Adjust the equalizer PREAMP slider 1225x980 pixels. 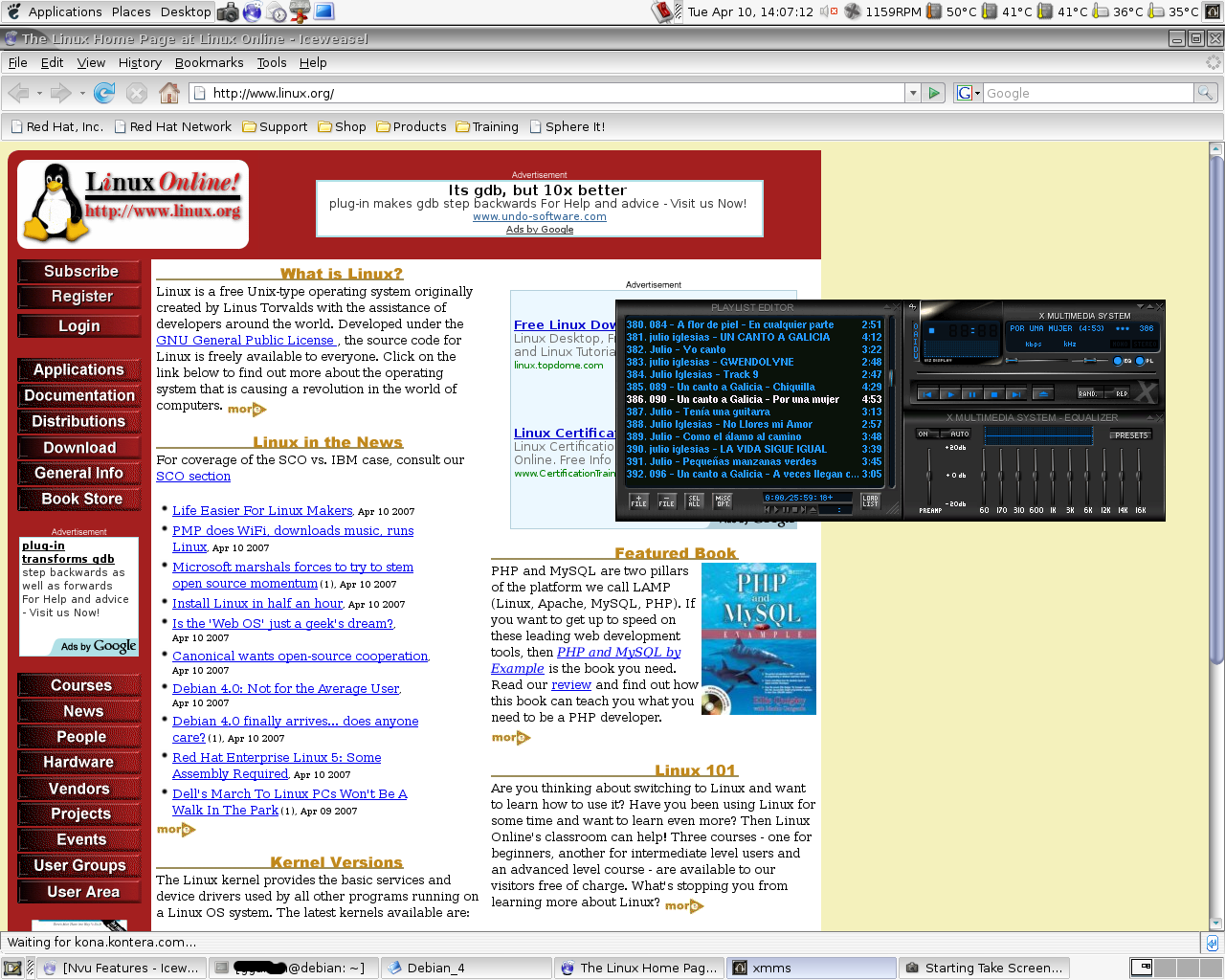928,477
